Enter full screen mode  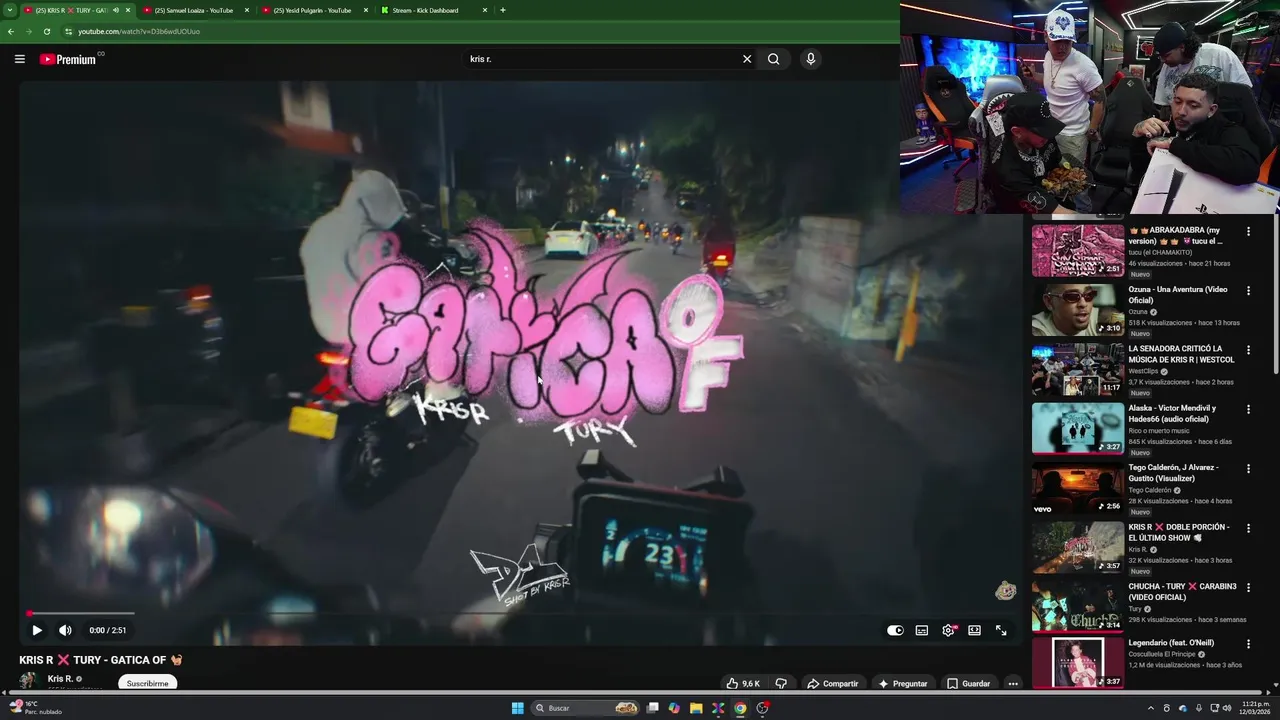coord(1001,630)
